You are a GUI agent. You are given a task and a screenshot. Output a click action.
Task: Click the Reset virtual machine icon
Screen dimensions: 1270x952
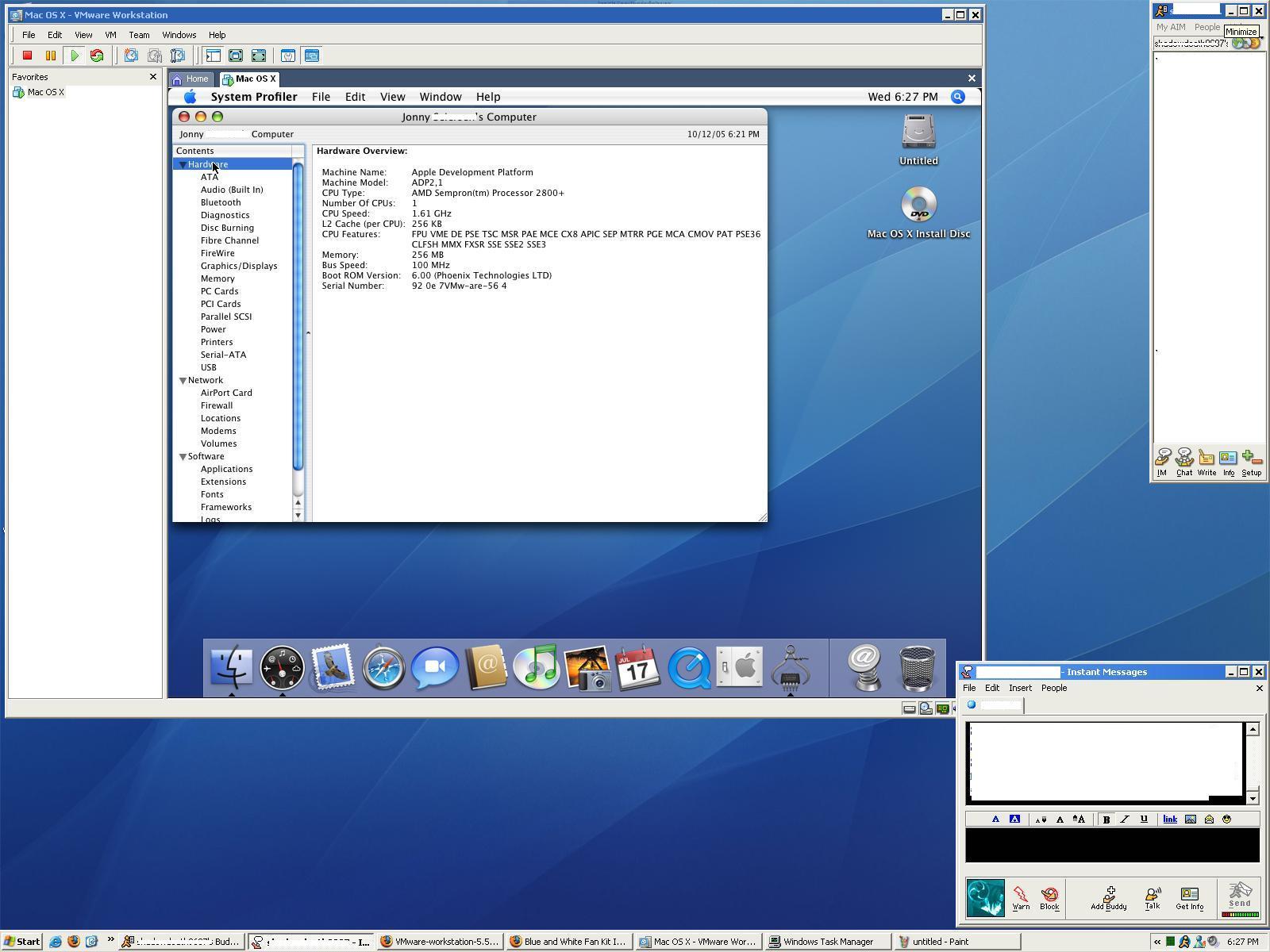[97, 56]
